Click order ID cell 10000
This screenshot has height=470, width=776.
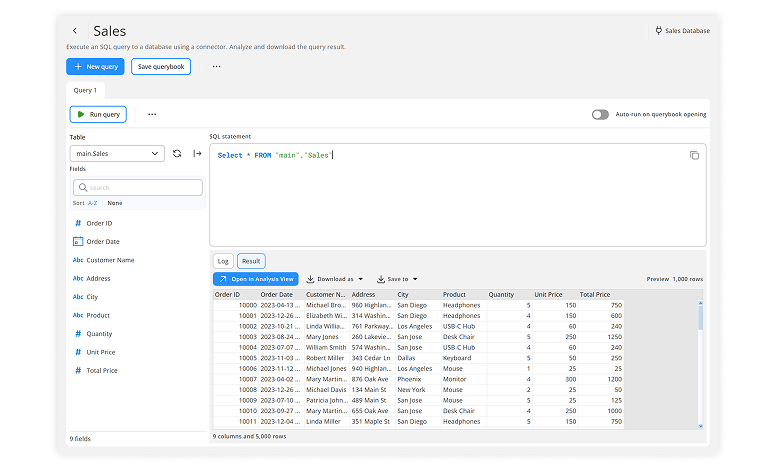236,305
